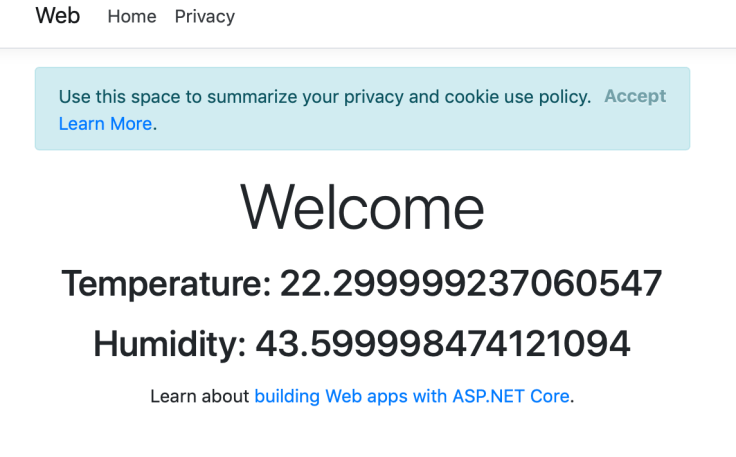Open the Learn More link

coord(105,124)
